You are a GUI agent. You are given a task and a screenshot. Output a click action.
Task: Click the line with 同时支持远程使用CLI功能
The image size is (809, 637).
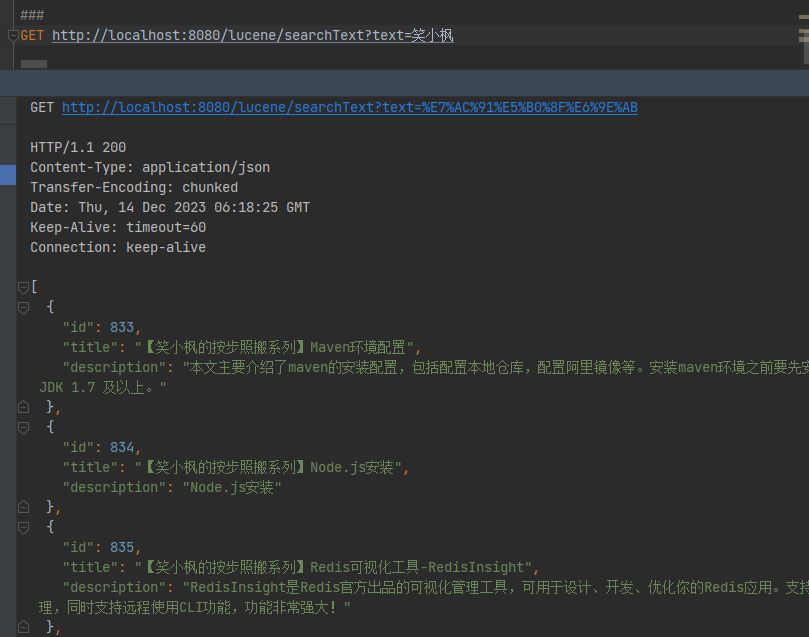[195, 607]
